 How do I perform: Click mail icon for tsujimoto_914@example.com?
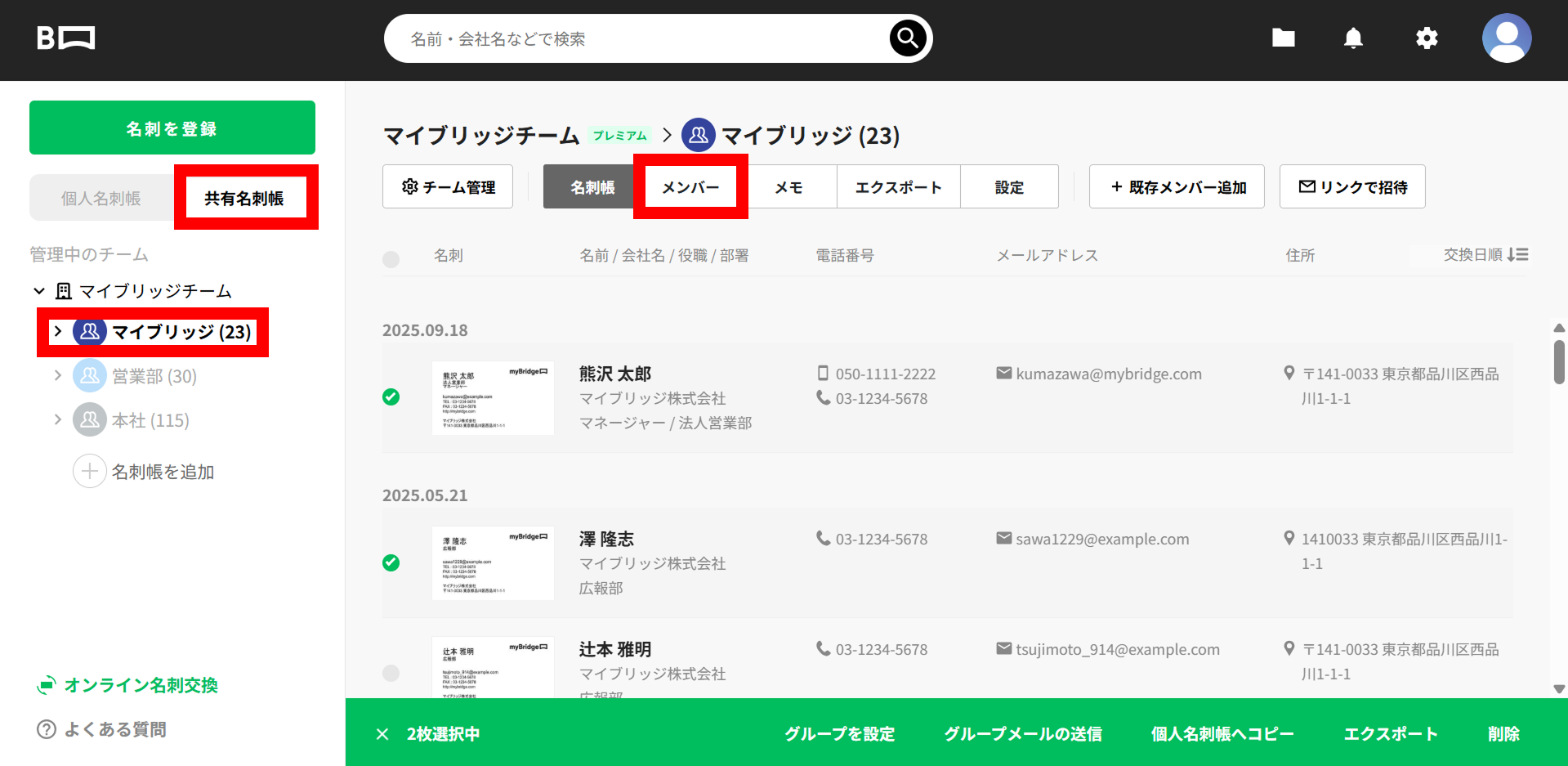(x=1004, y=648)
